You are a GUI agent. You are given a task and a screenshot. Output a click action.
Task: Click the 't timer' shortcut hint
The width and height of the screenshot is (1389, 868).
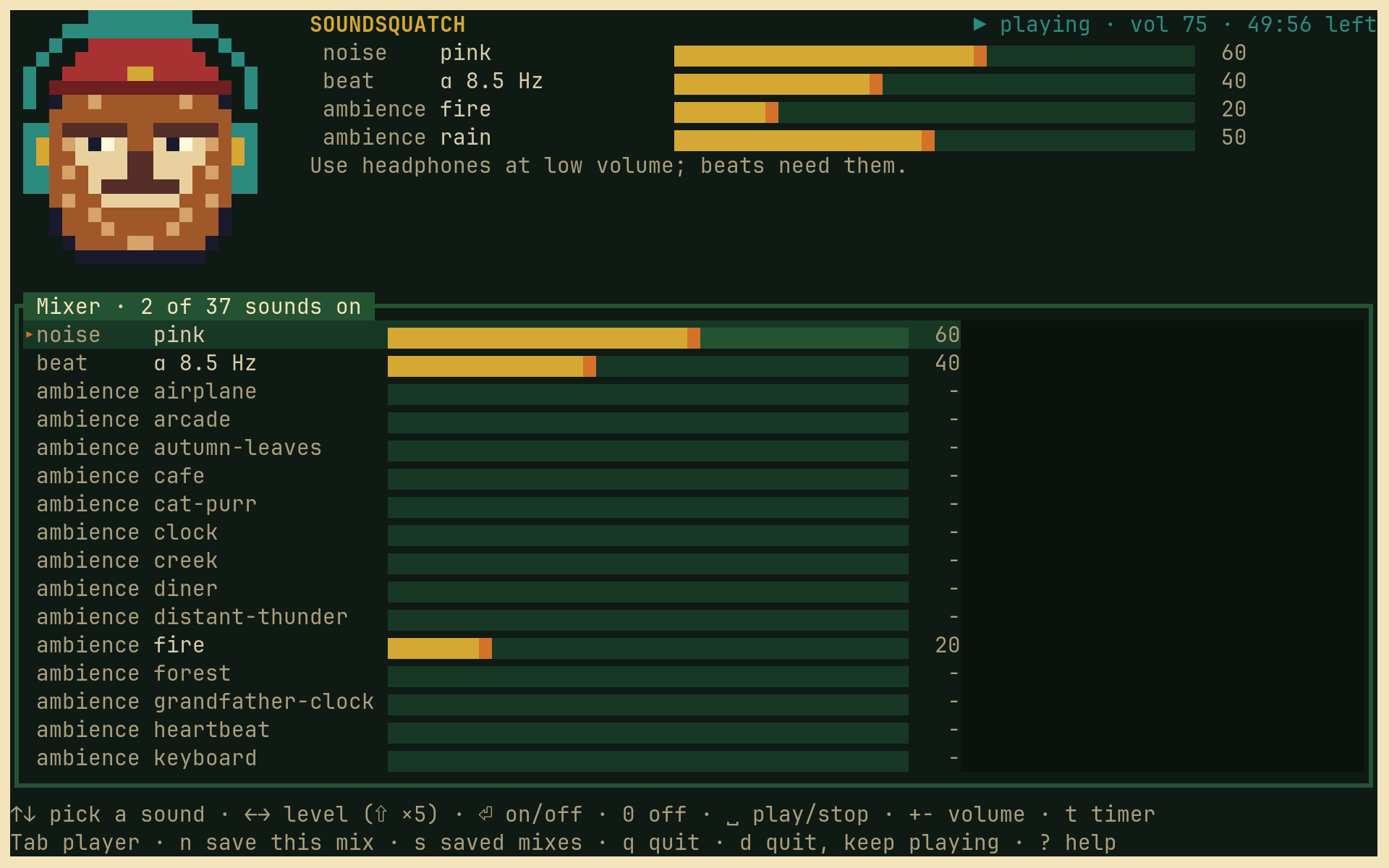(x=1110, y=814)
